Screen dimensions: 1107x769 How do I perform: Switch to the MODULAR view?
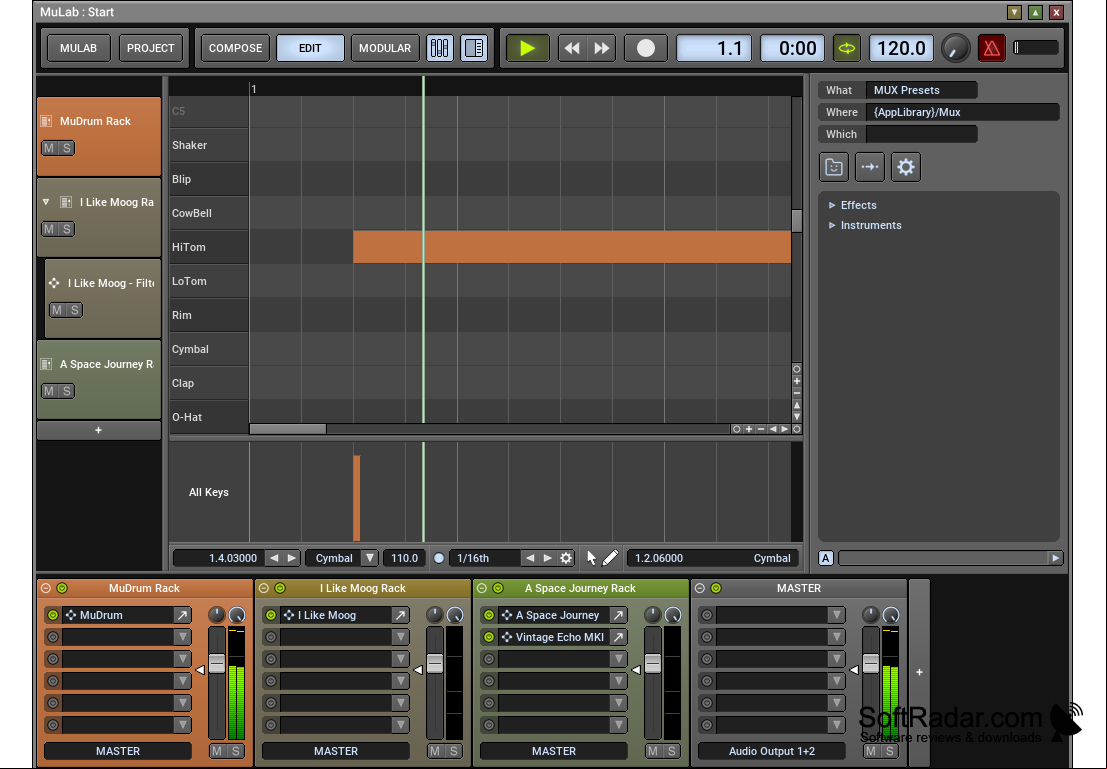(385, 48)
